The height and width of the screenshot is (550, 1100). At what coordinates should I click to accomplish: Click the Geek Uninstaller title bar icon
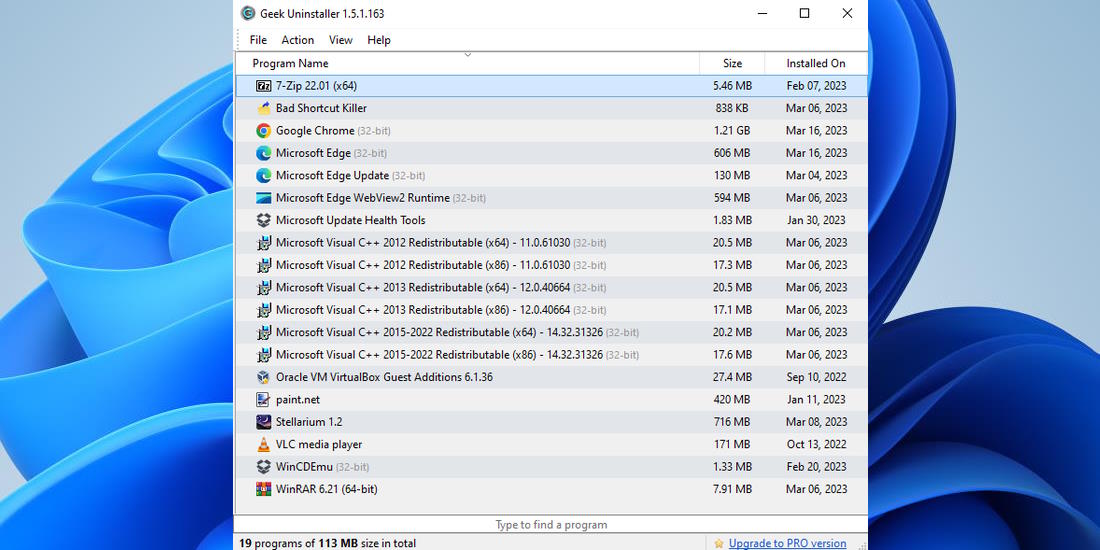click(x=248, y=13)
